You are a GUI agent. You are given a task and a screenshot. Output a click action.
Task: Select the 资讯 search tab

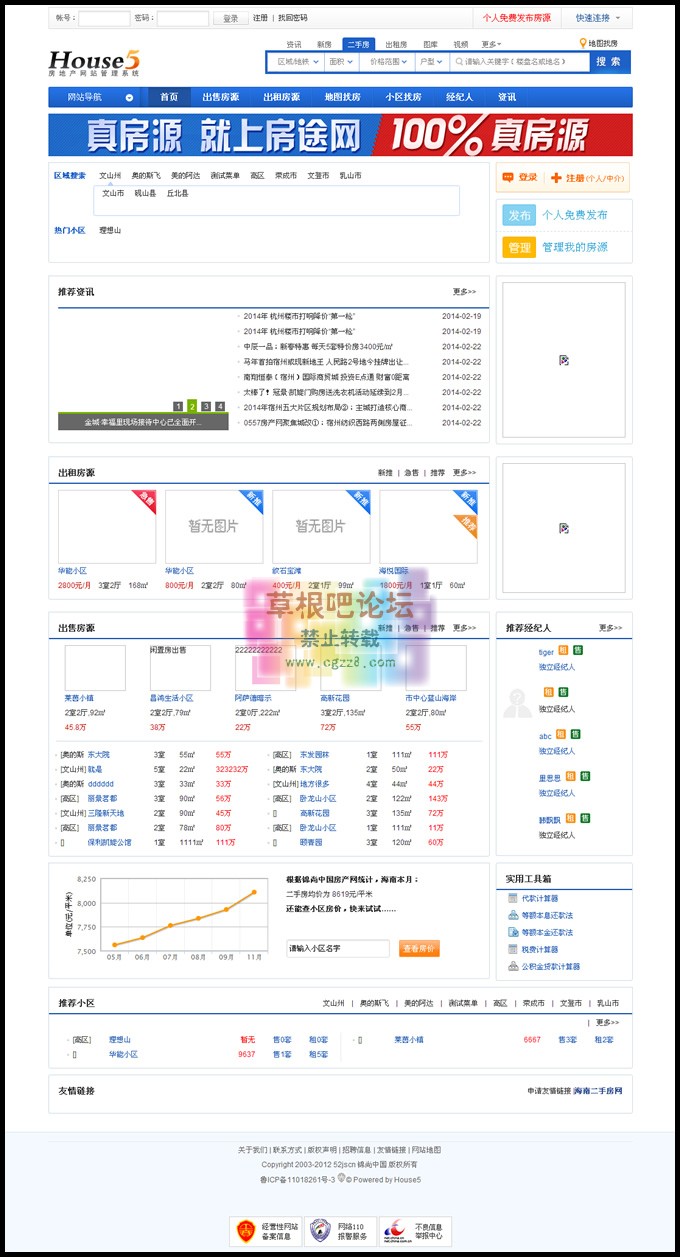[x=294, y=44]
